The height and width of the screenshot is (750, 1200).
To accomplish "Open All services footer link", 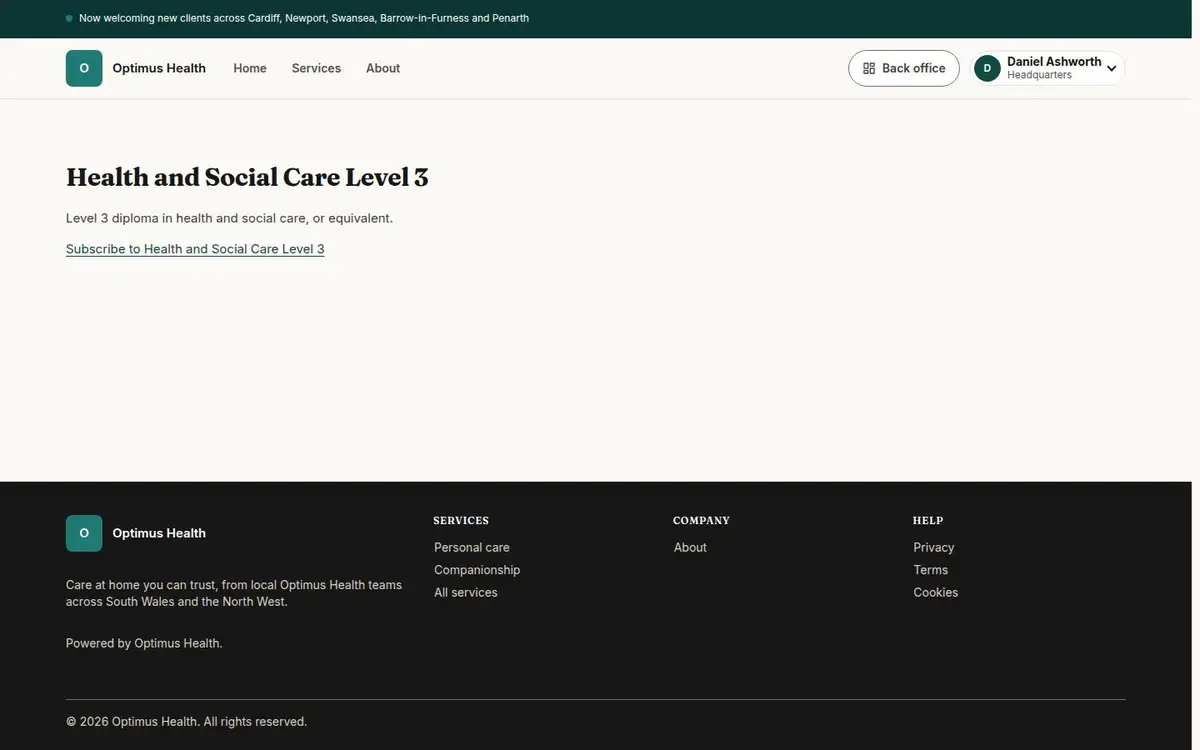I will click(x=466, y=592).
